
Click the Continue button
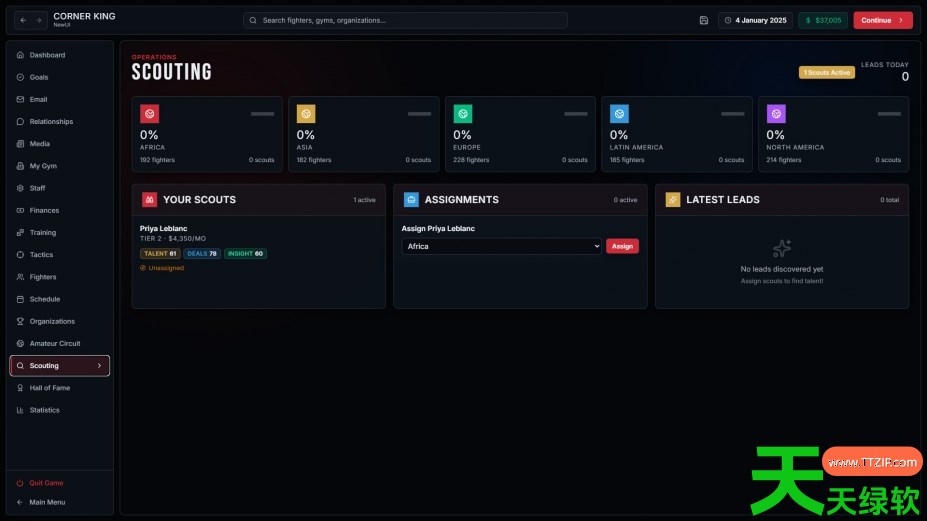pos(883,20)
